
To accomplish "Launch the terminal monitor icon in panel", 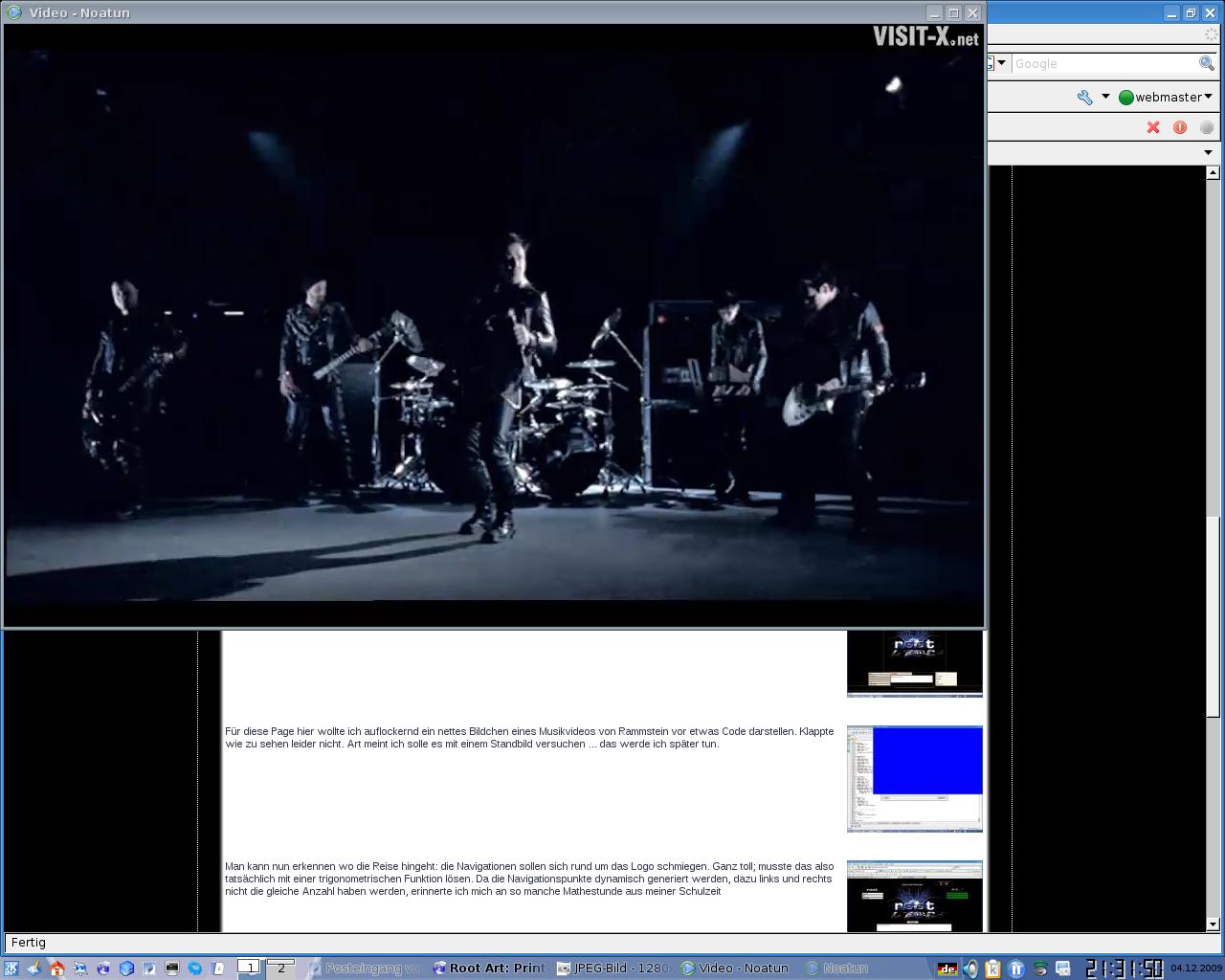I will tap(172, 969).
